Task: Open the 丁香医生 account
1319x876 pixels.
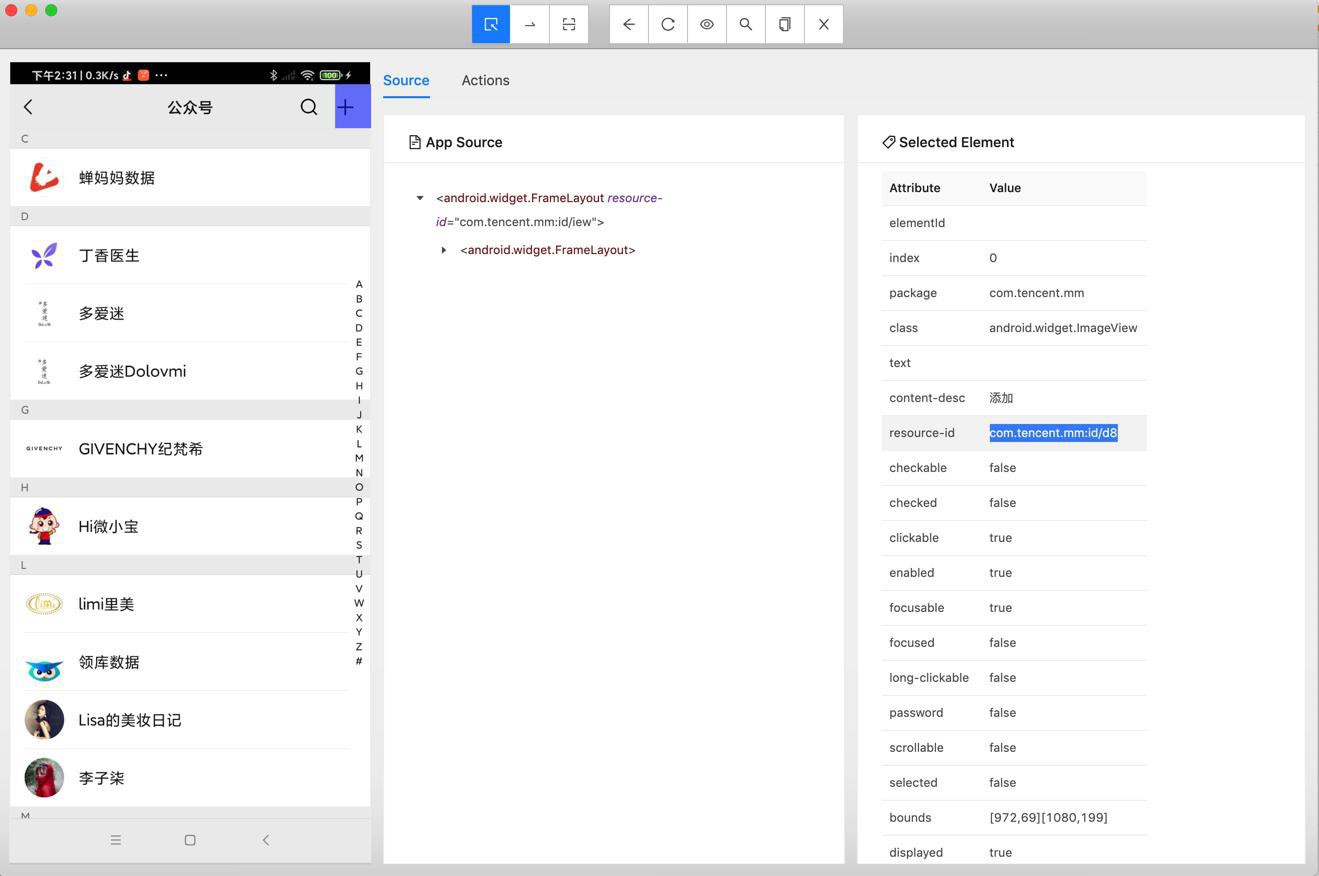Action: click(x=190, y=256)
